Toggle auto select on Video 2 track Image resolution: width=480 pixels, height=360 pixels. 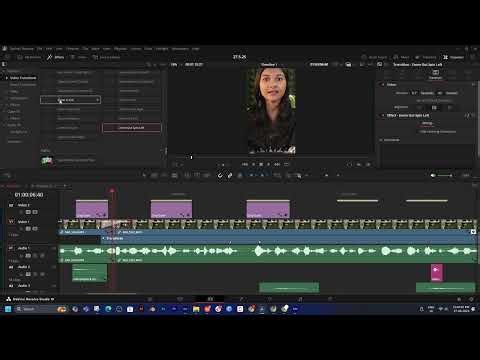[28, 212]
